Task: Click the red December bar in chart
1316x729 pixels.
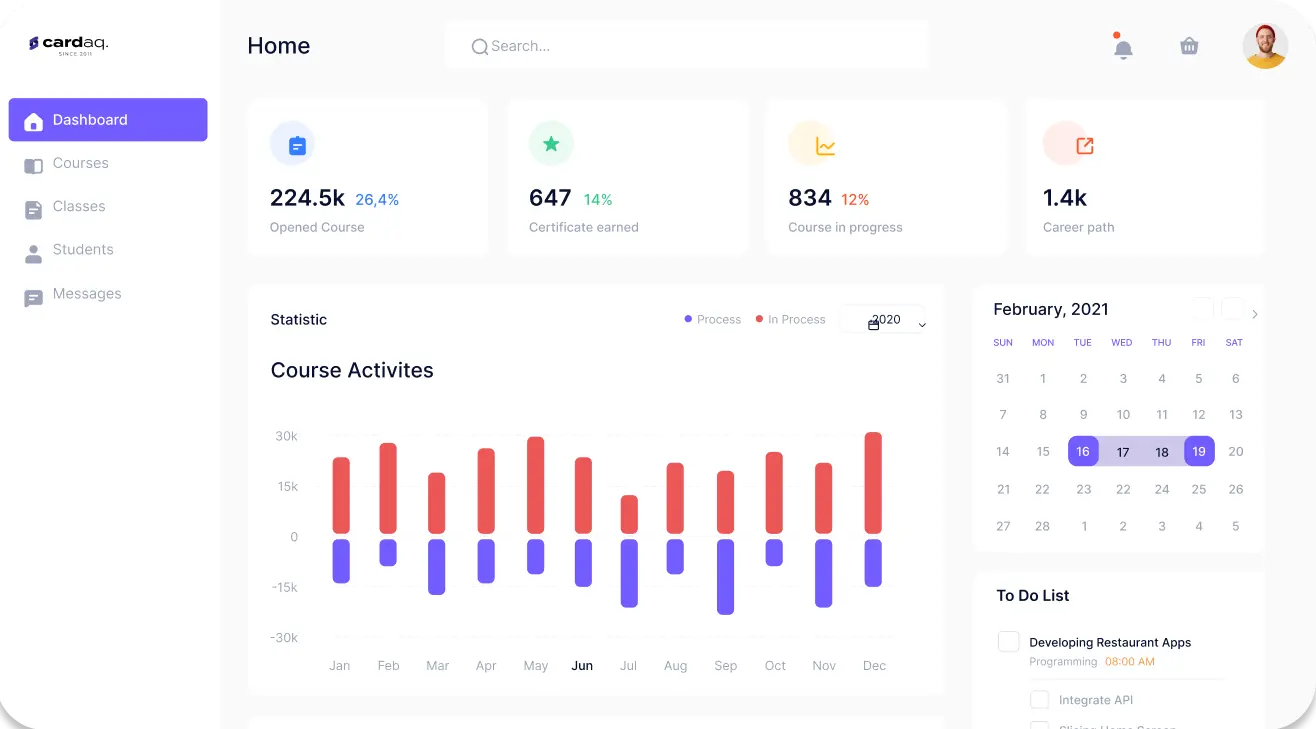Action: click(x=873, y=483)
